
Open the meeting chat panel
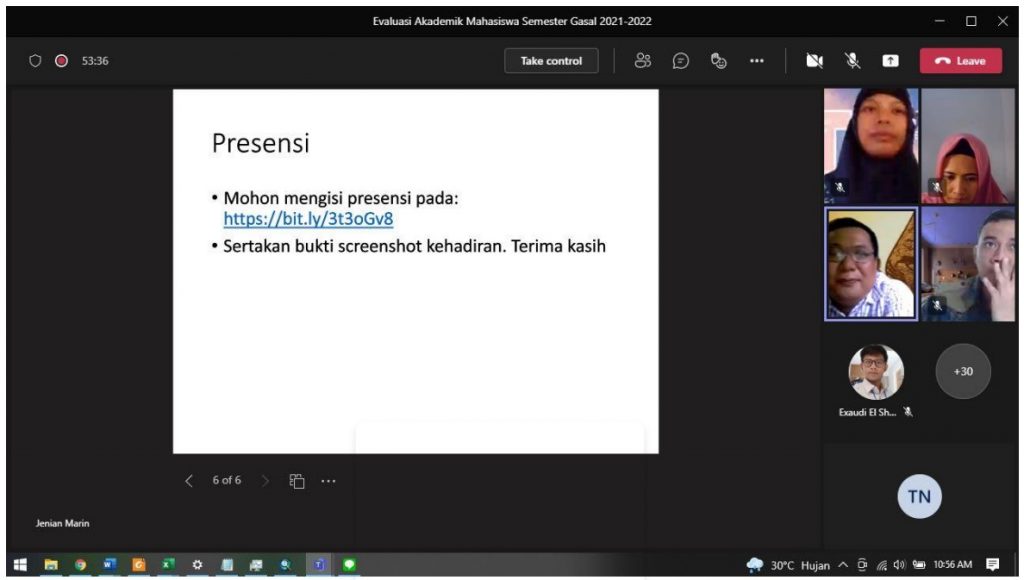(681, 61)
